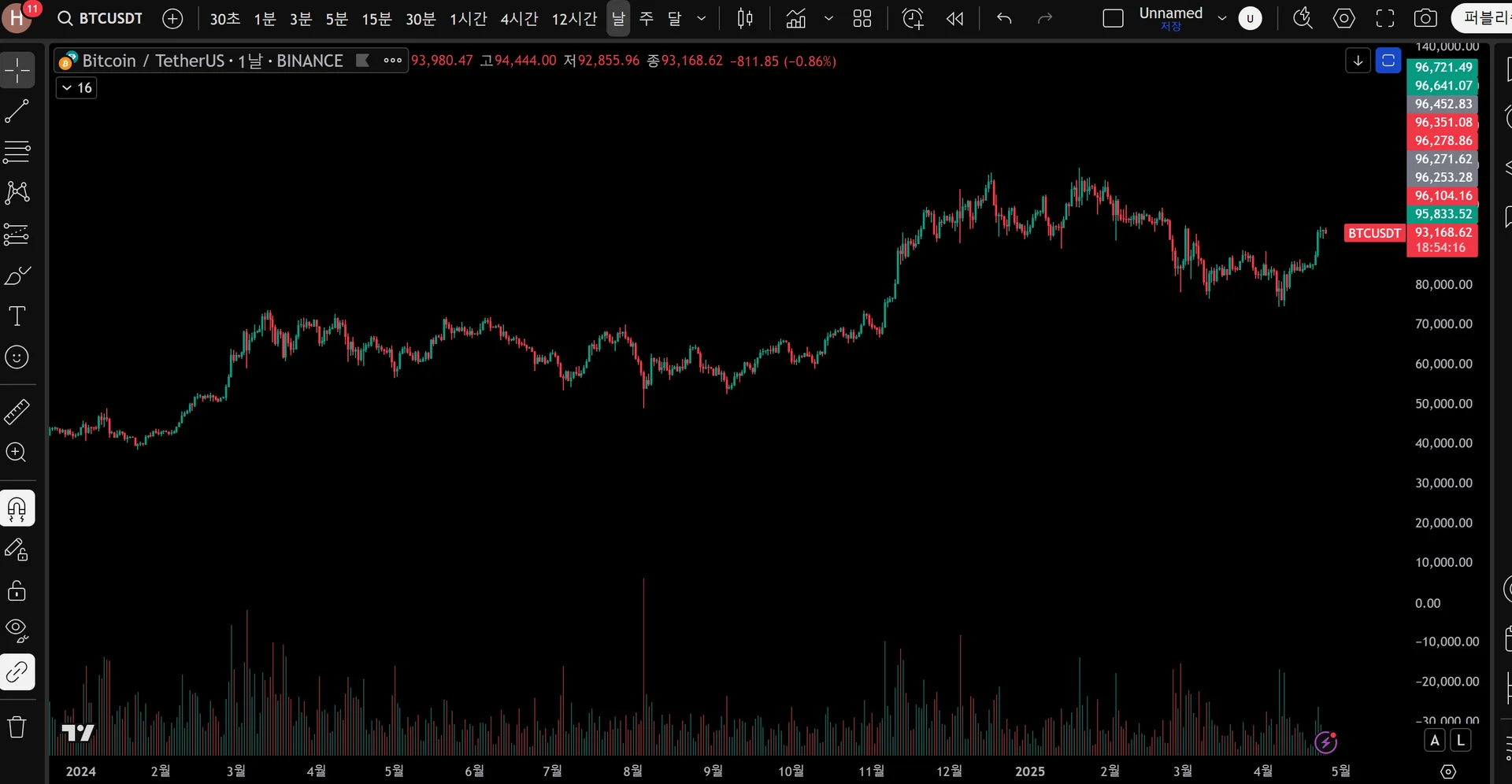Open the price scale settings gear
Screen dimensions: 1512x784
[1448, 771]
